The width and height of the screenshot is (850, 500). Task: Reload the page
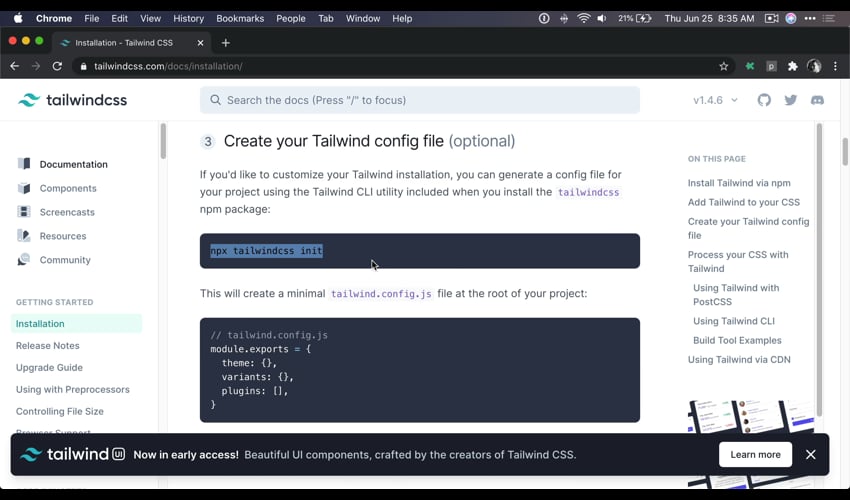(57, 66)
